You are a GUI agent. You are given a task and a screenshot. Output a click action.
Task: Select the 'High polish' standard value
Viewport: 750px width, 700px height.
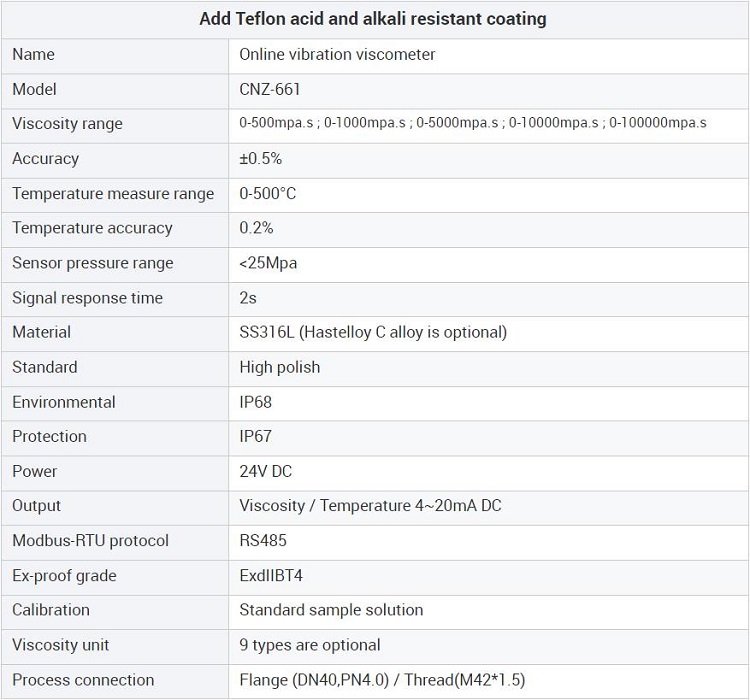(x=280, y=367)
